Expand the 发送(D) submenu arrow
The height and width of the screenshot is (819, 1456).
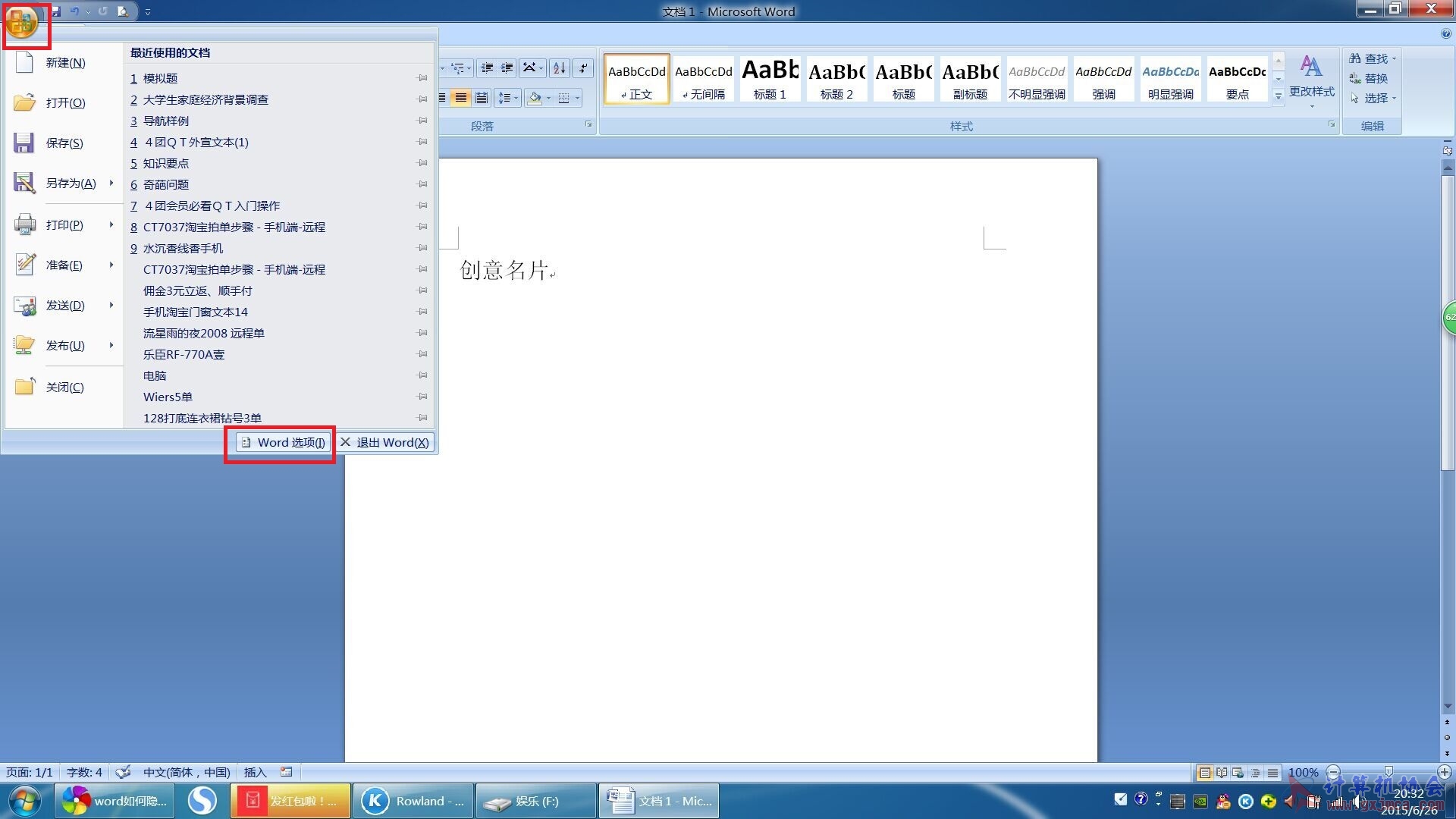(x=111, y=306)
